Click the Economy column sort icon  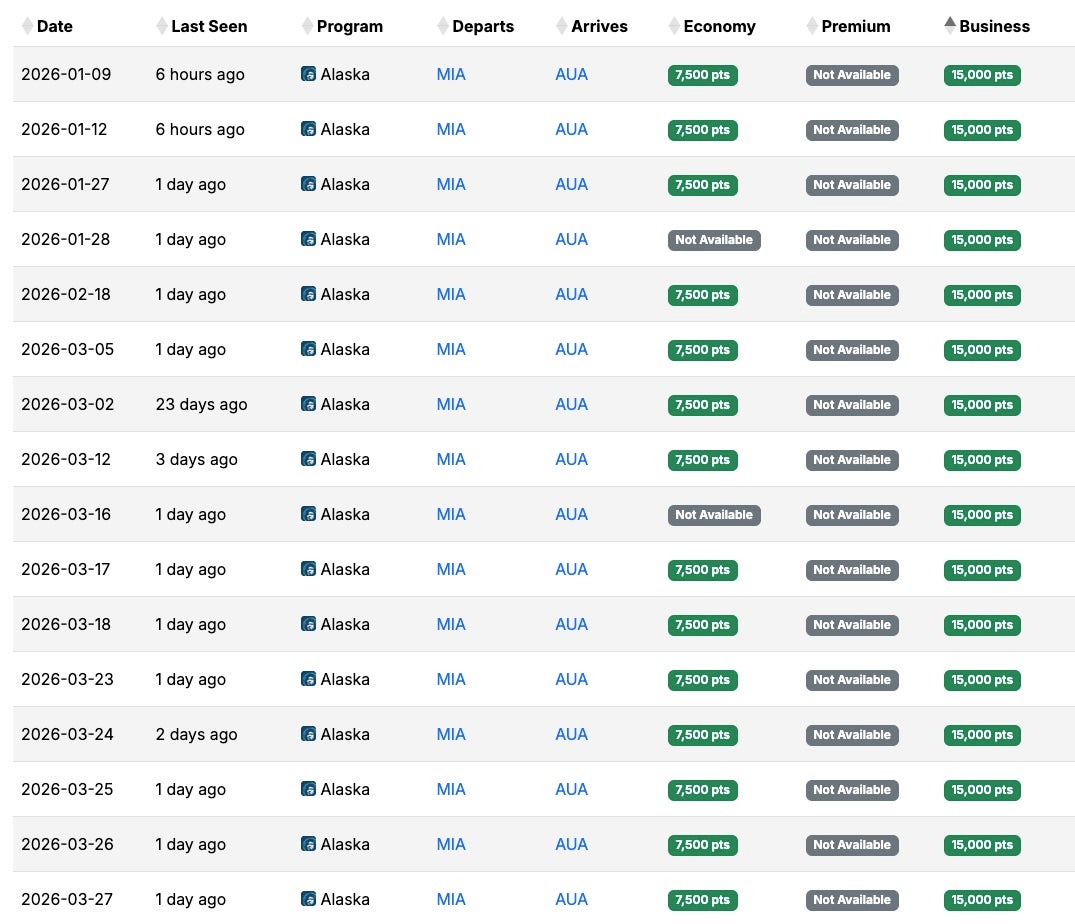[x=674, y=26]
